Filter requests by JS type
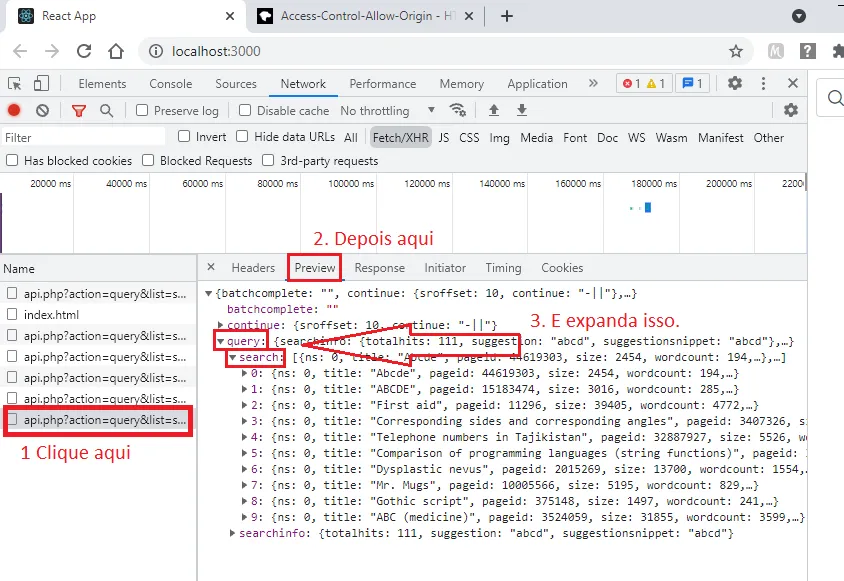 444,138
